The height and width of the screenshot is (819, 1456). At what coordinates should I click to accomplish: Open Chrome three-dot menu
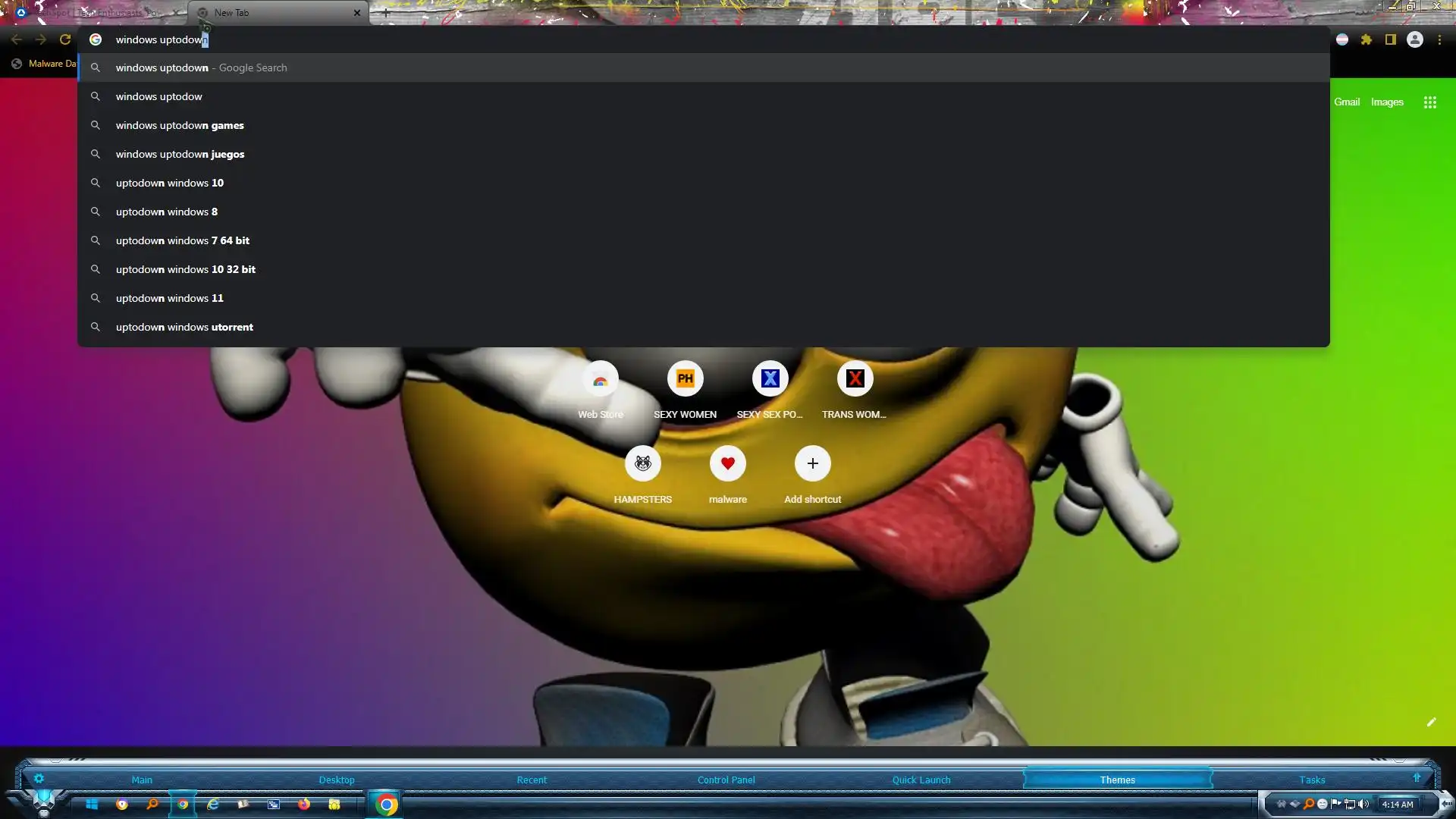(x=1439, y=39)
